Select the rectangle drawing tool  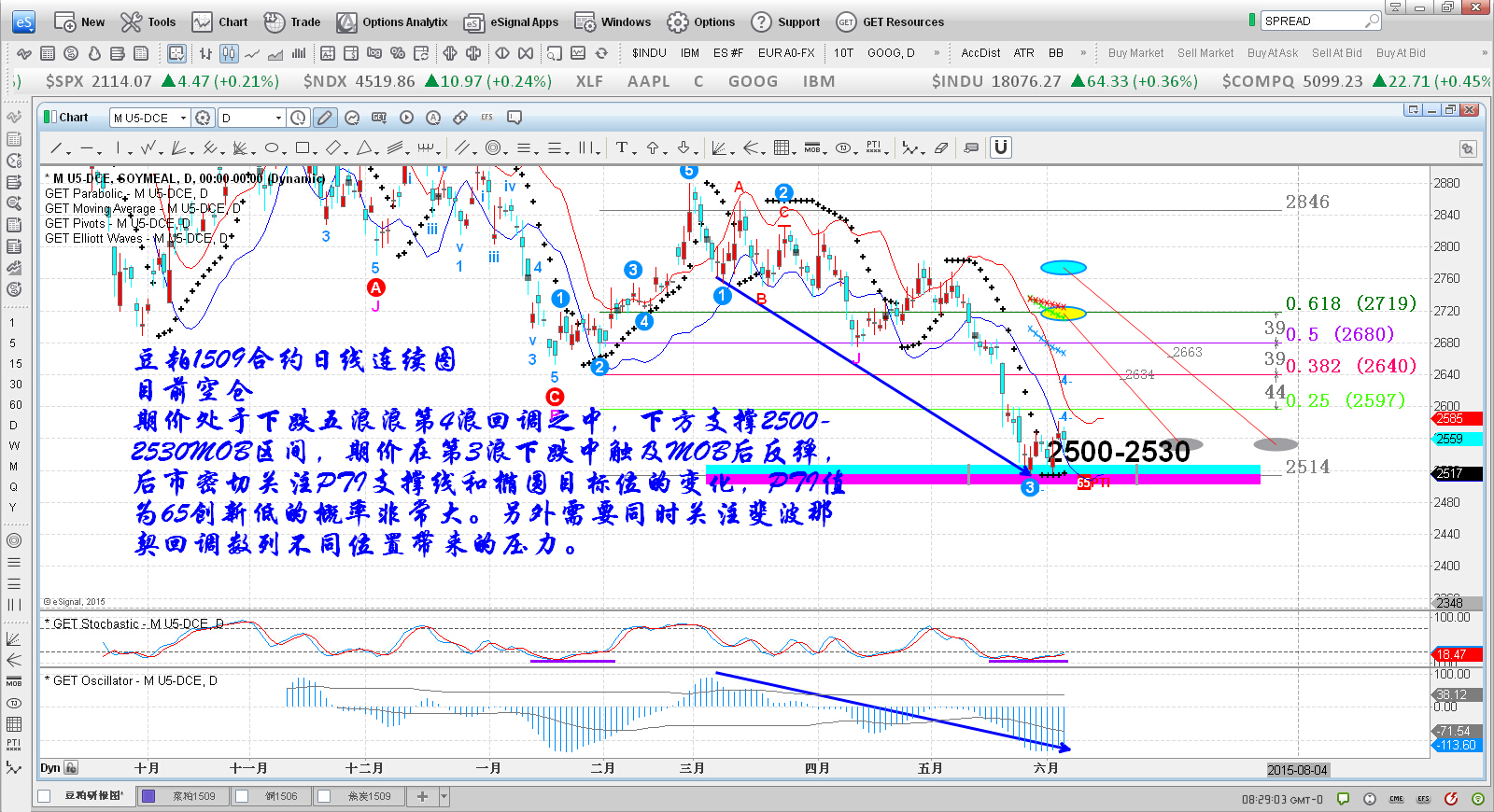pyautogui.click(x=302, y=147)
